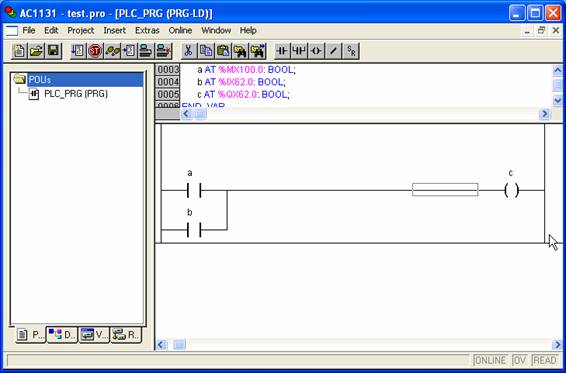The image size is (566, 373).
Task: Switch to the Data types tab
Action: [62, 335]
